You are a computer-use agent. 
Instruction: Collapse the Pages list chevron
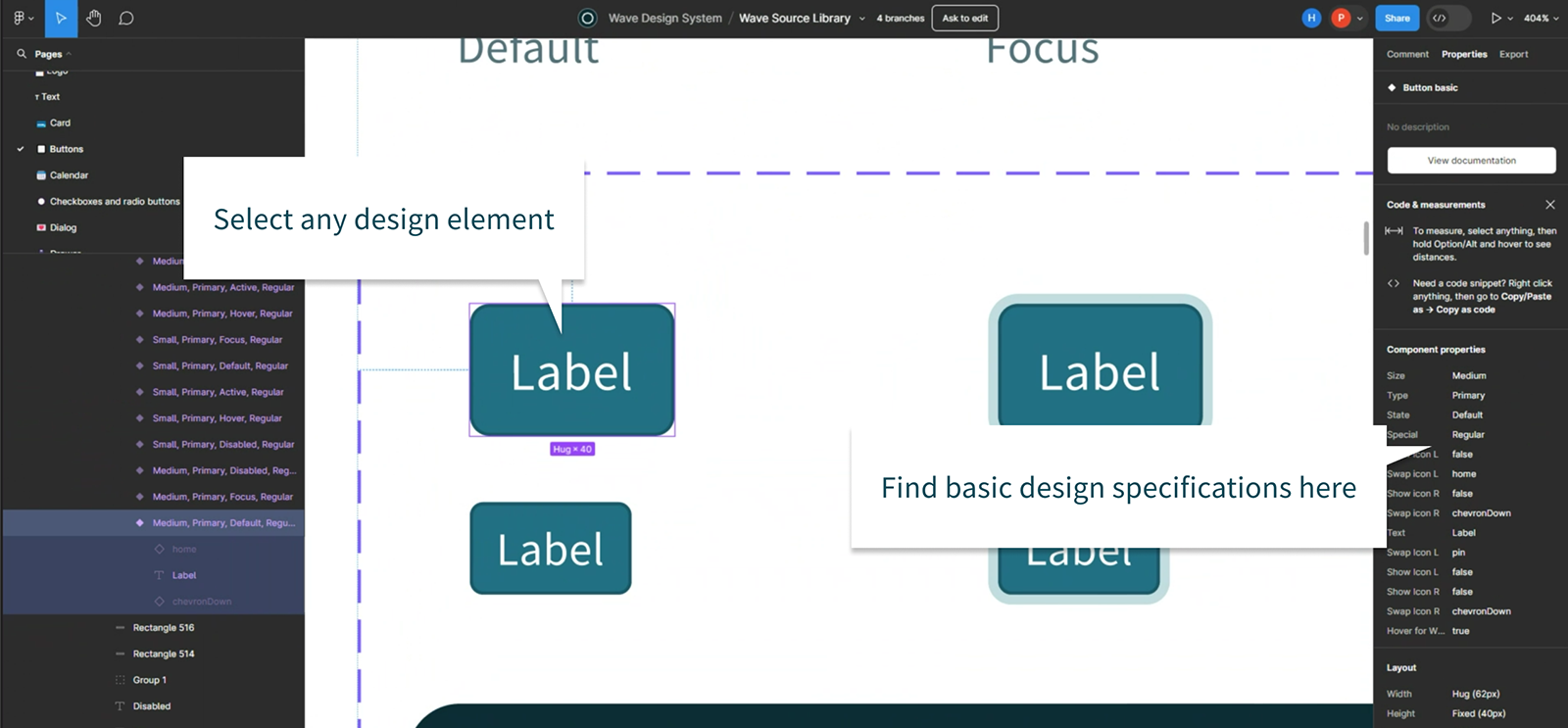coord(69,54)
